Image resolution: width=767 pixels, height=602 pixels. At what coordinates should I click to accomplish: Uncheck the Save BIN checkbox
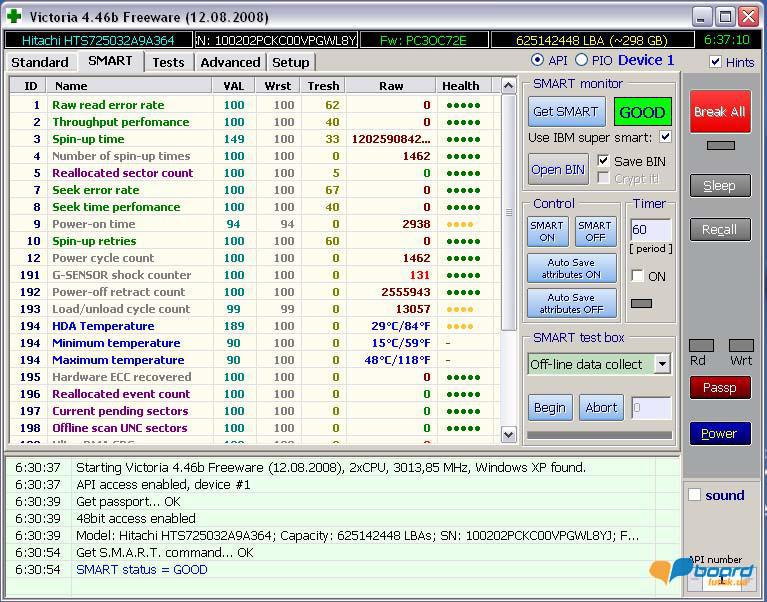[604, 161]
